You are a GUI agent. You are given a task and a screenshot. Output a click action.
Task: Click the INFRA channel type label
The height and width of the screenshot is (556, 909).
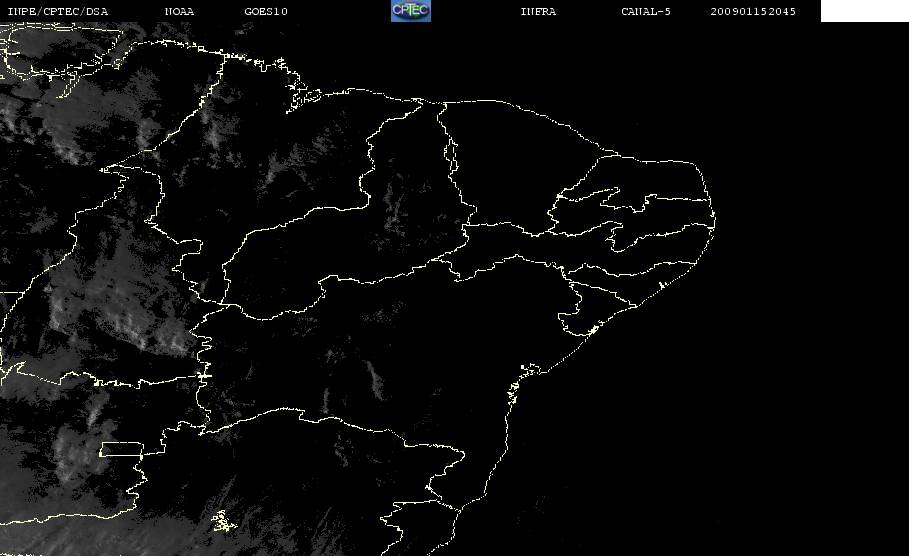538,11
